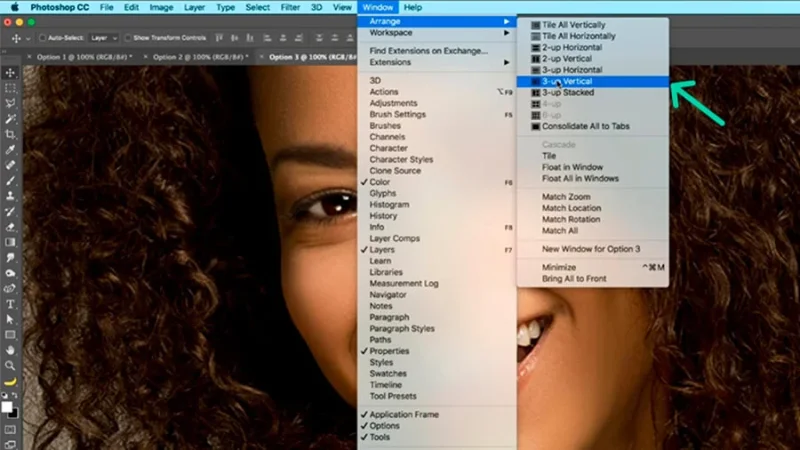Switch to the Option 2 document tab
This screenshot has width=800, height=450.
201,57
